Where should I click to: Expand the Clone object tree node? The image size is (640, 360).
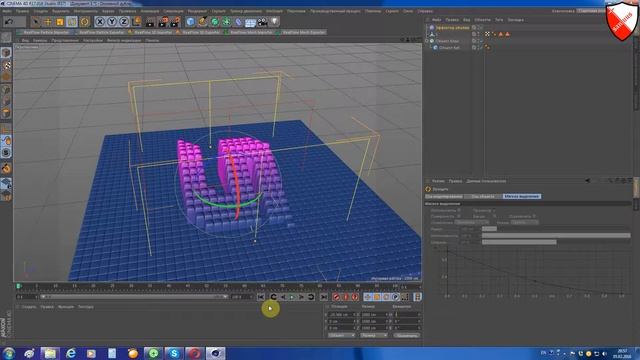427,41
